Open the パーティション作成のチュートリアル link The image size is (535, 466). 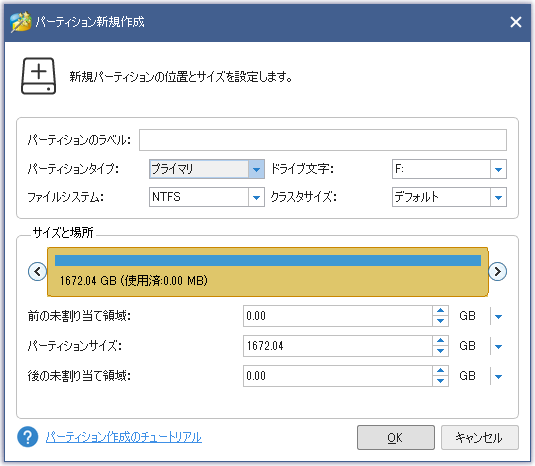124,437
